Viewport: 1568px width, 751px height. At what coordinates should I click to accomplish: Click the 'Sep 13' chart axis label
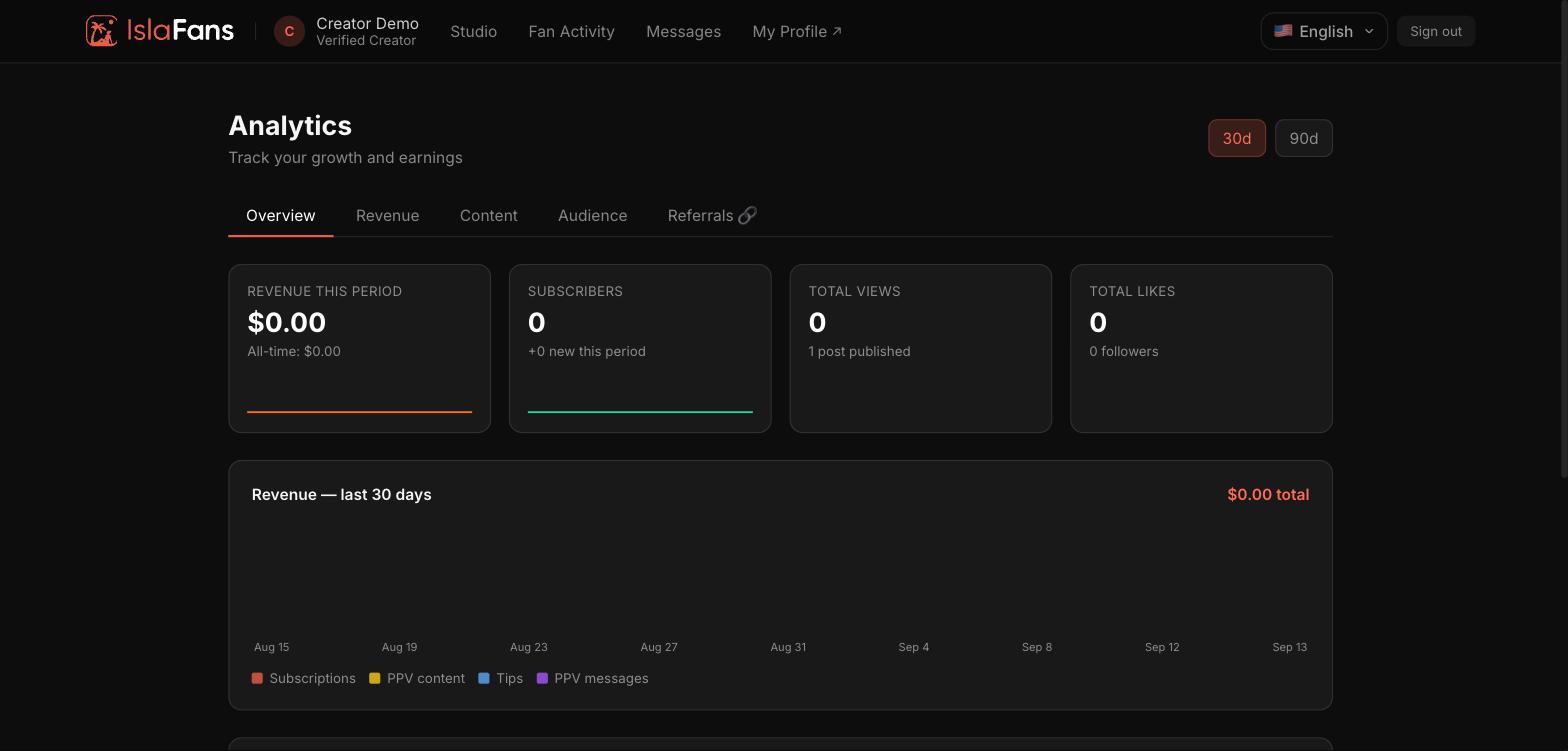(x=1289, y=647)
